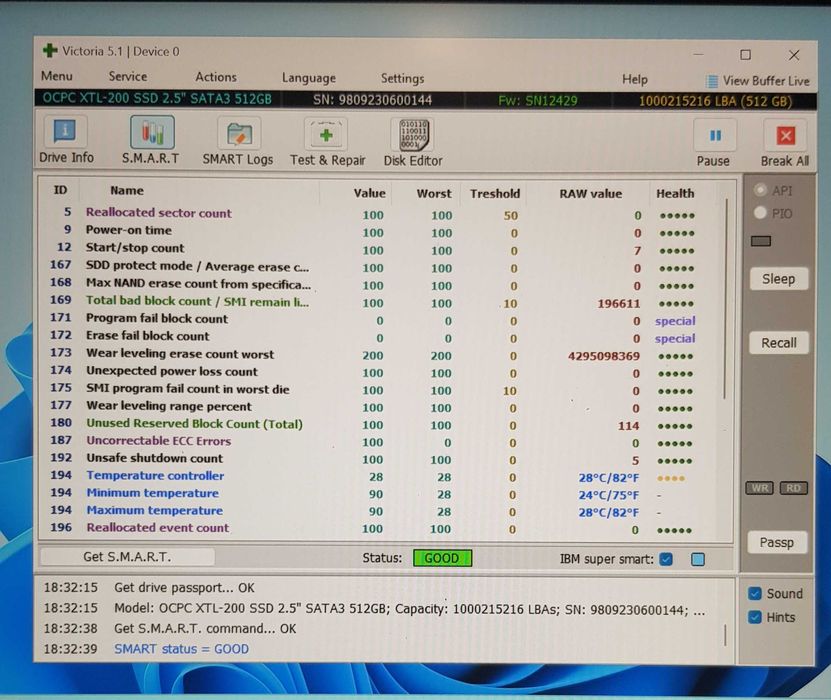Open the Drive Info panel icon
831x700 pixels.
pos(65,131)
